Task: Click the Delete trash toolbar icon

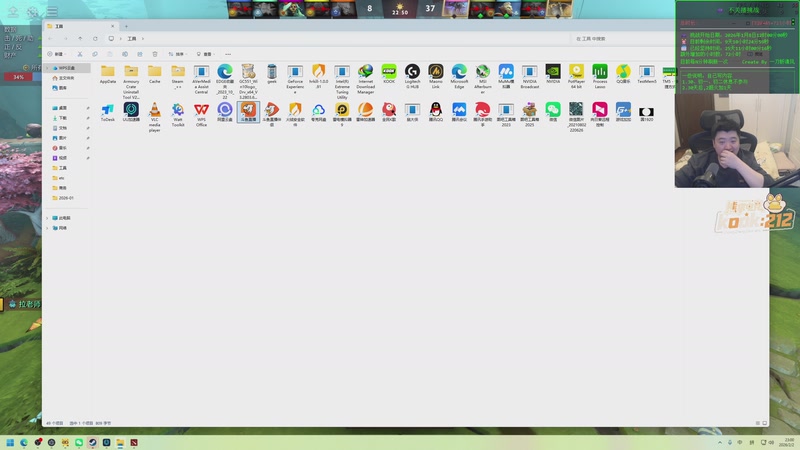Action: 155,54
